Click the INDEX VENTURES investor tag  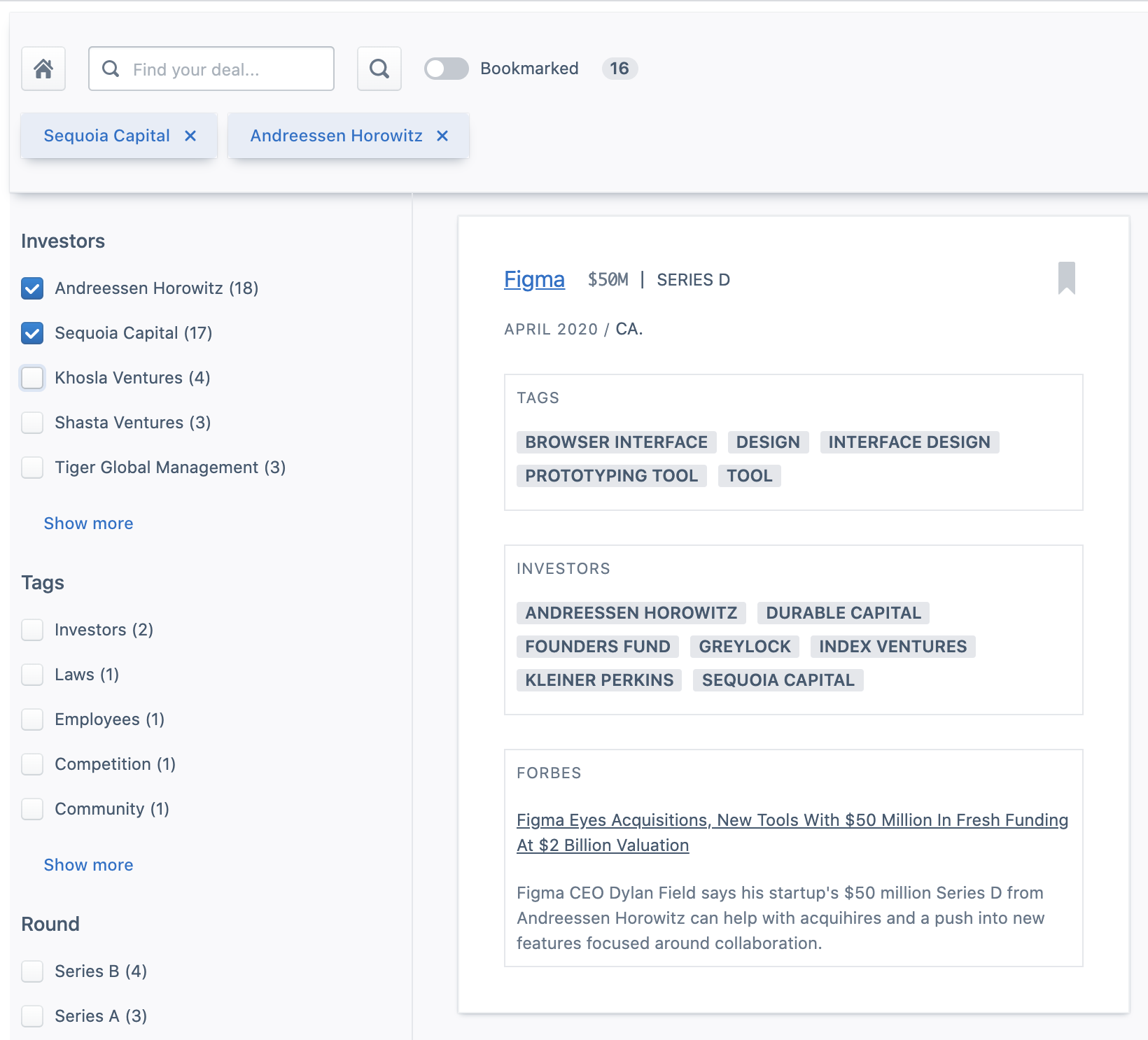892,647
